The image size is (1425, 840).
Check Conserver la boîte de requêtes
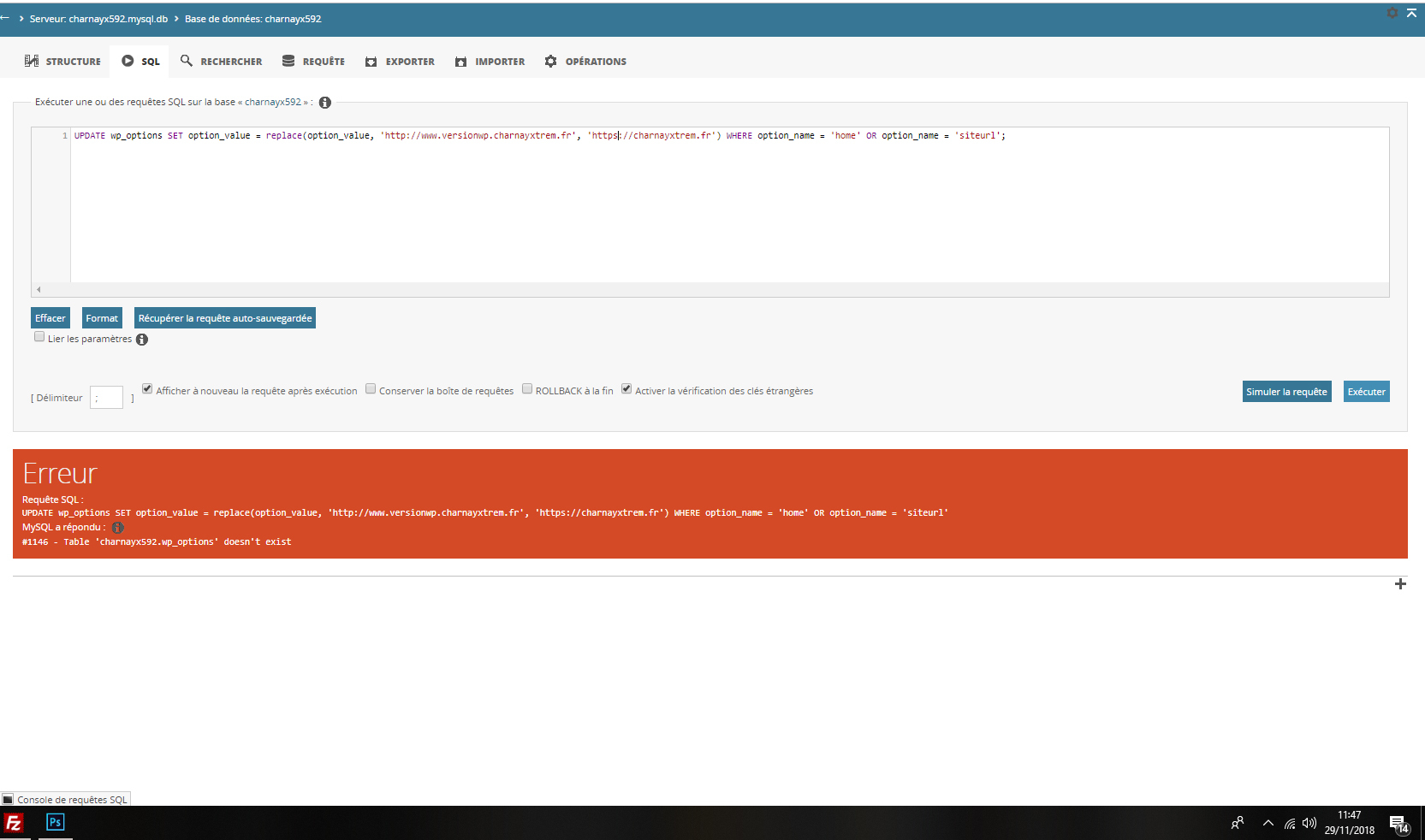pyautogui.click(x=371, y=389)
